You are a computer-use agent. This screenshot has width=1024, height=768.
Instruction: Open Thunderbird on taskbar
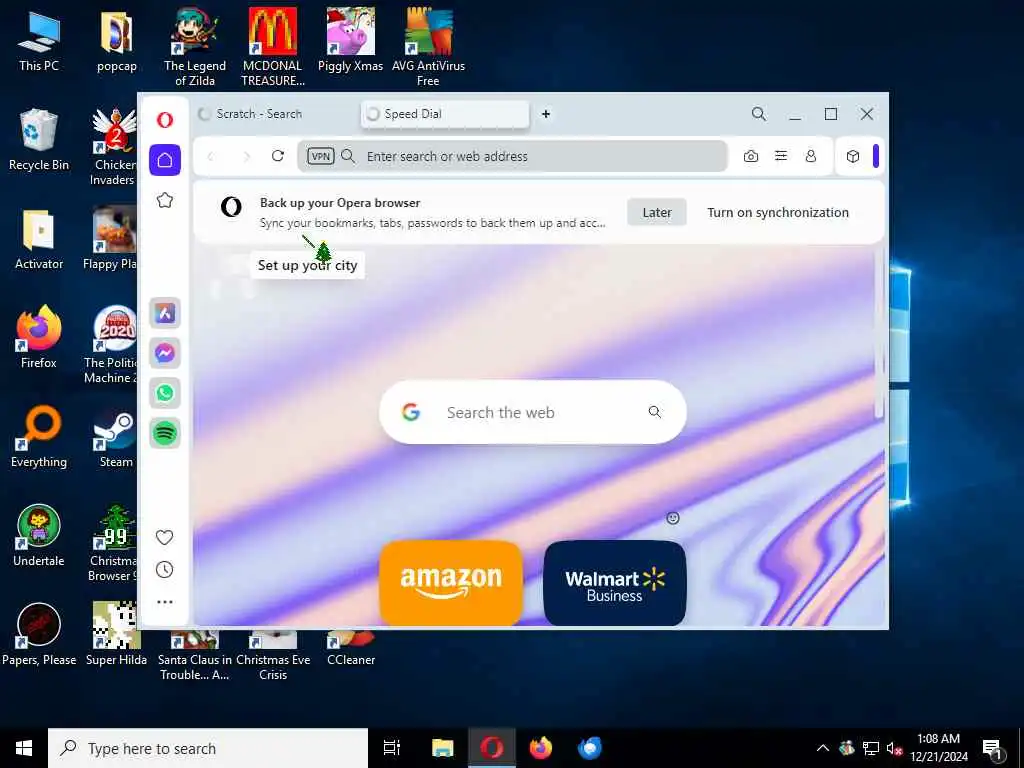[590, 748]
